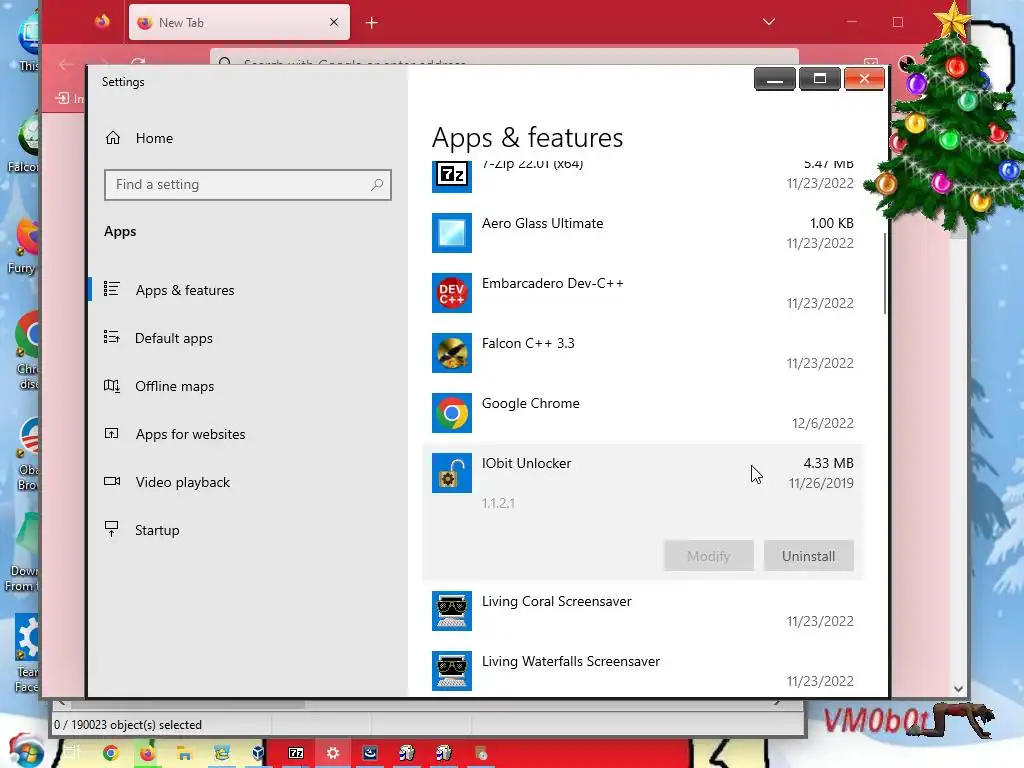Click Settings gear in the taskbar
Viewport: 1024px width, 768px height.
pyautogui.click(x=333, y=754)
